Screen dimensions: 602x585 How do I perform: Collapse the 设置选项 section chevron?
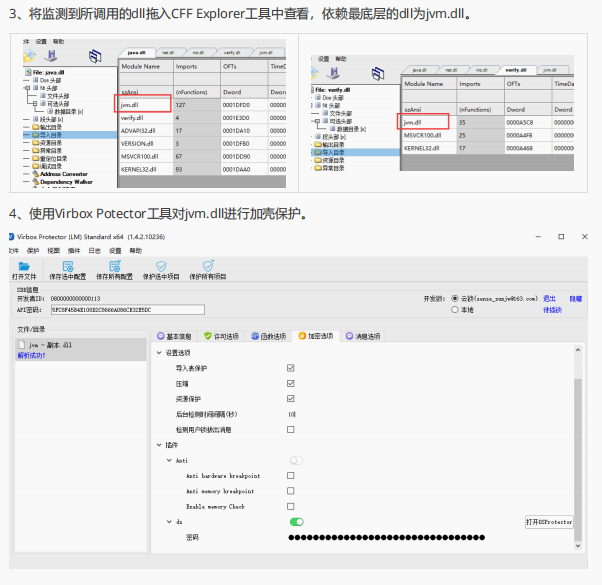(159, 352)
